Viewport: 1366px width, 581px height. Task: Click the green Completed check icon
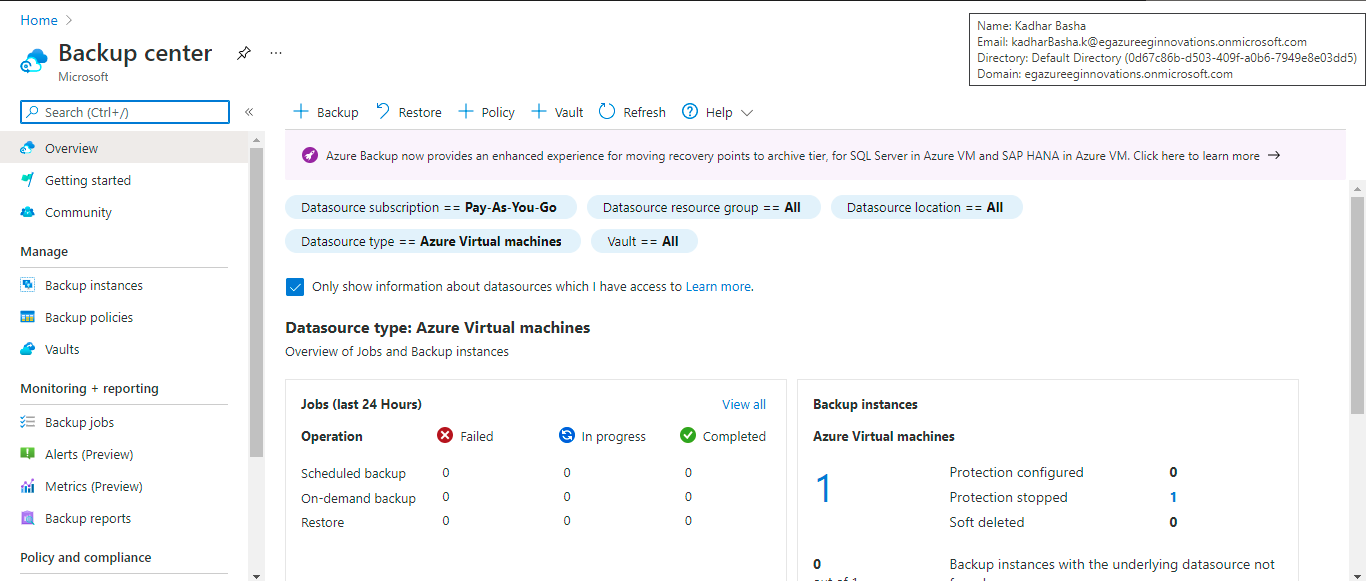point(688,435)
